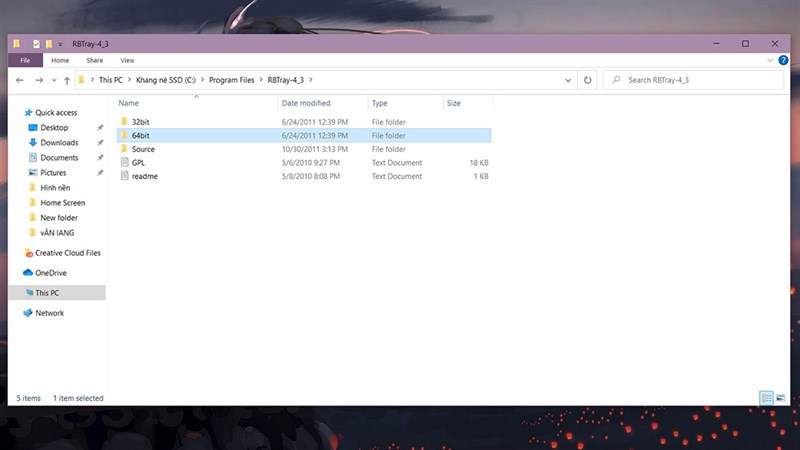Open the Quick Access Toolbar customize dropdown
This screenshot has height=450, width=800.
click(x=62, y=44)
